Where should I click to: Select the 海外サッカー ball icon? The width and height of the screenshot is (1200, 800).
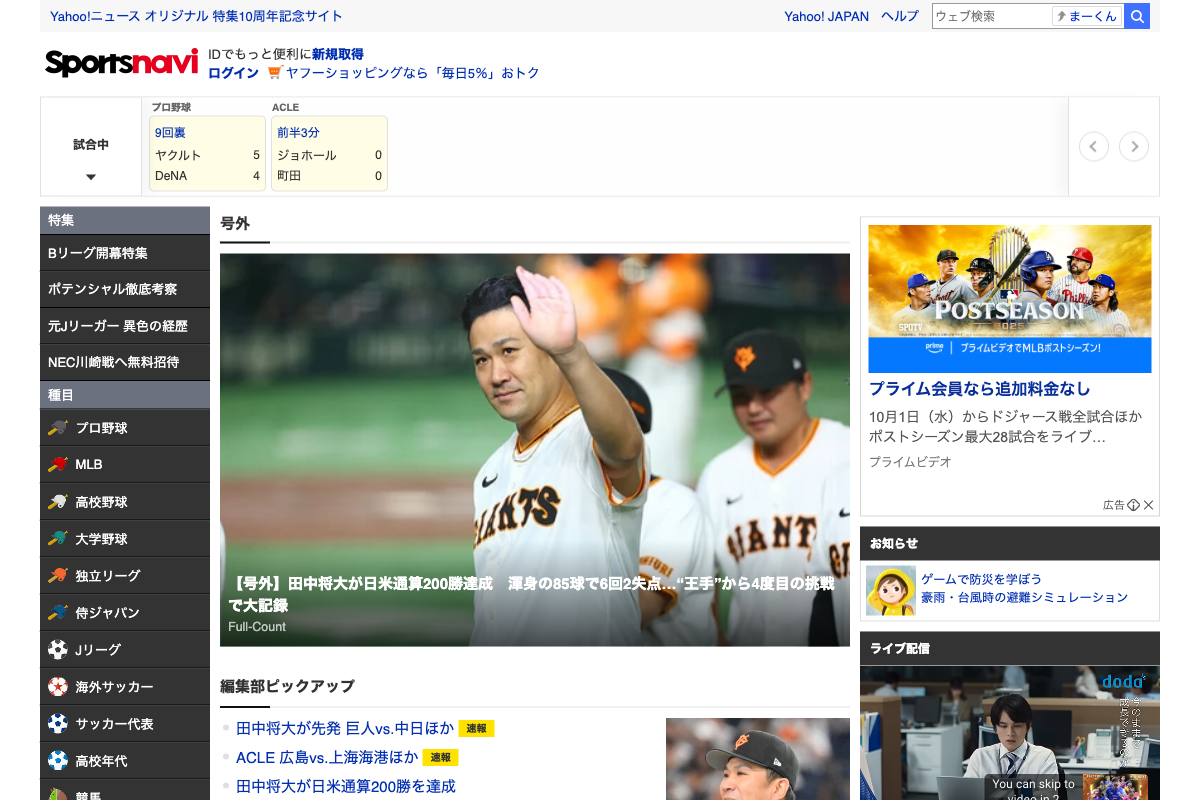[58, 687]
